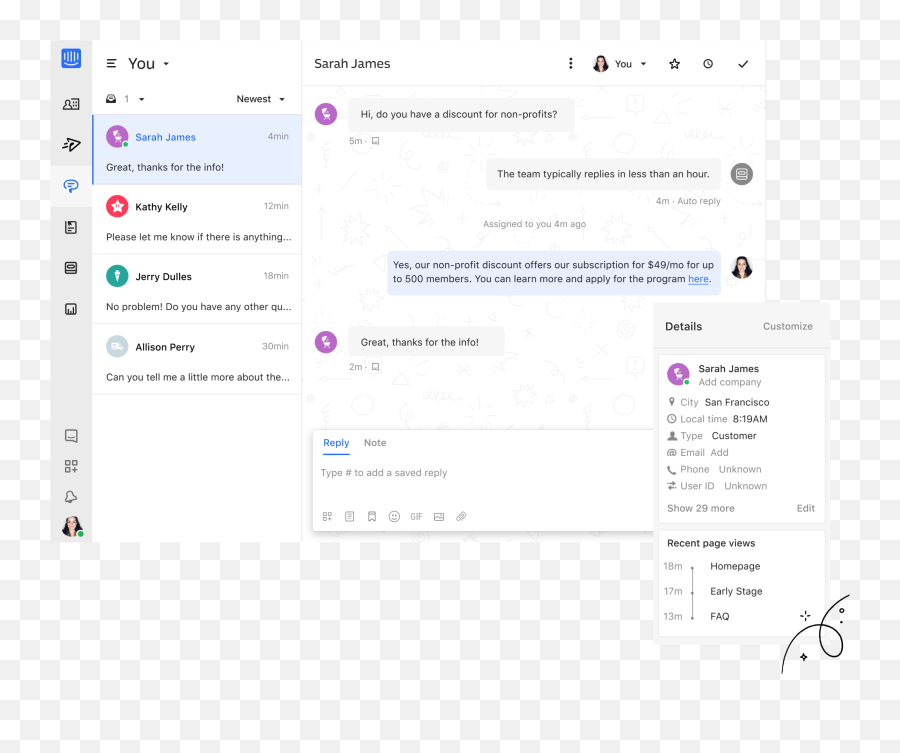Open the assignee You dropdown in header
The height and width of the screenshot is (753, 900).
[x=620, y=64]
